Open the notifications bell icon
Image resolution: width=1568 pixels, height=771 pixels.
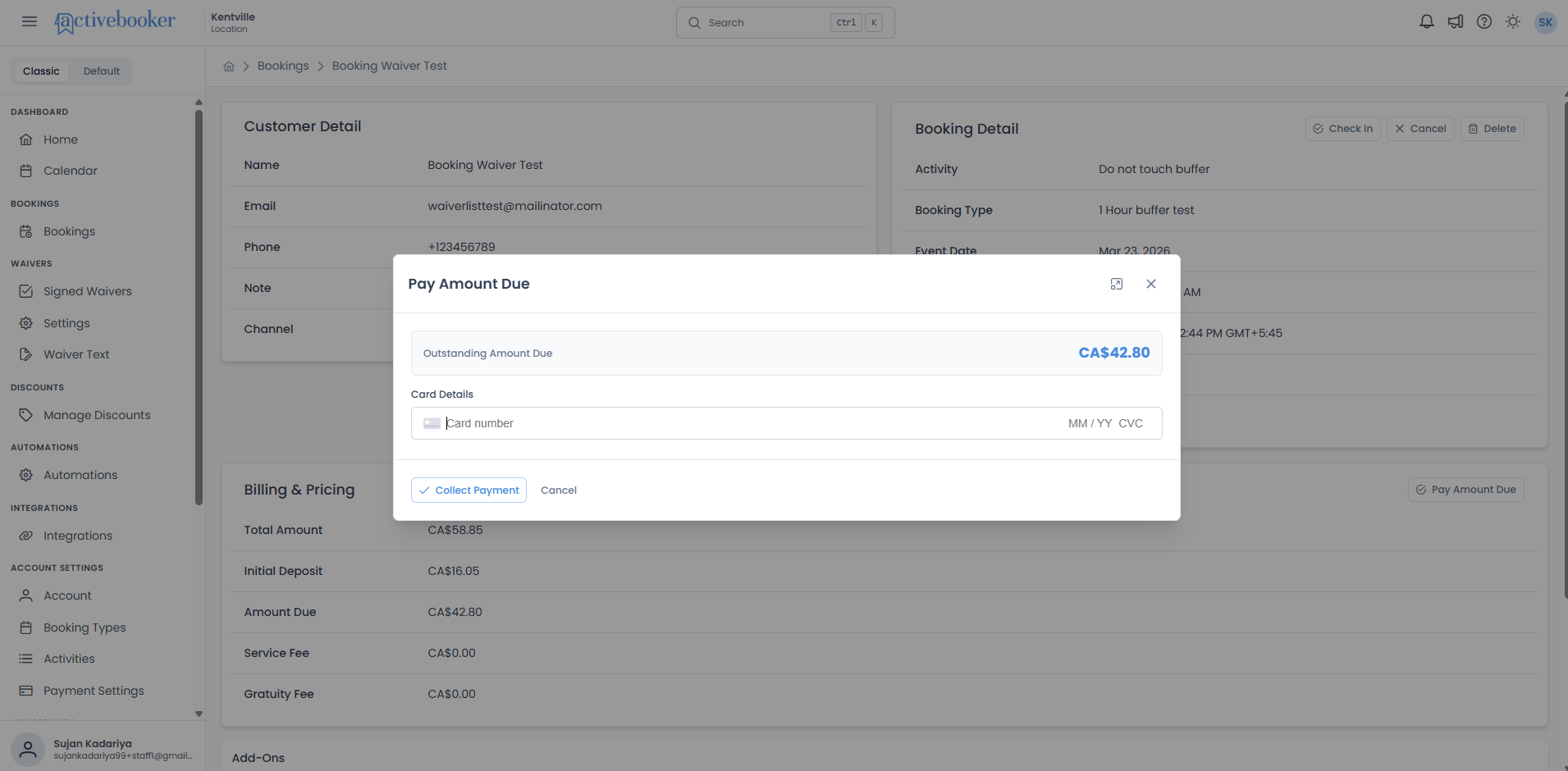click(1427, 22)
